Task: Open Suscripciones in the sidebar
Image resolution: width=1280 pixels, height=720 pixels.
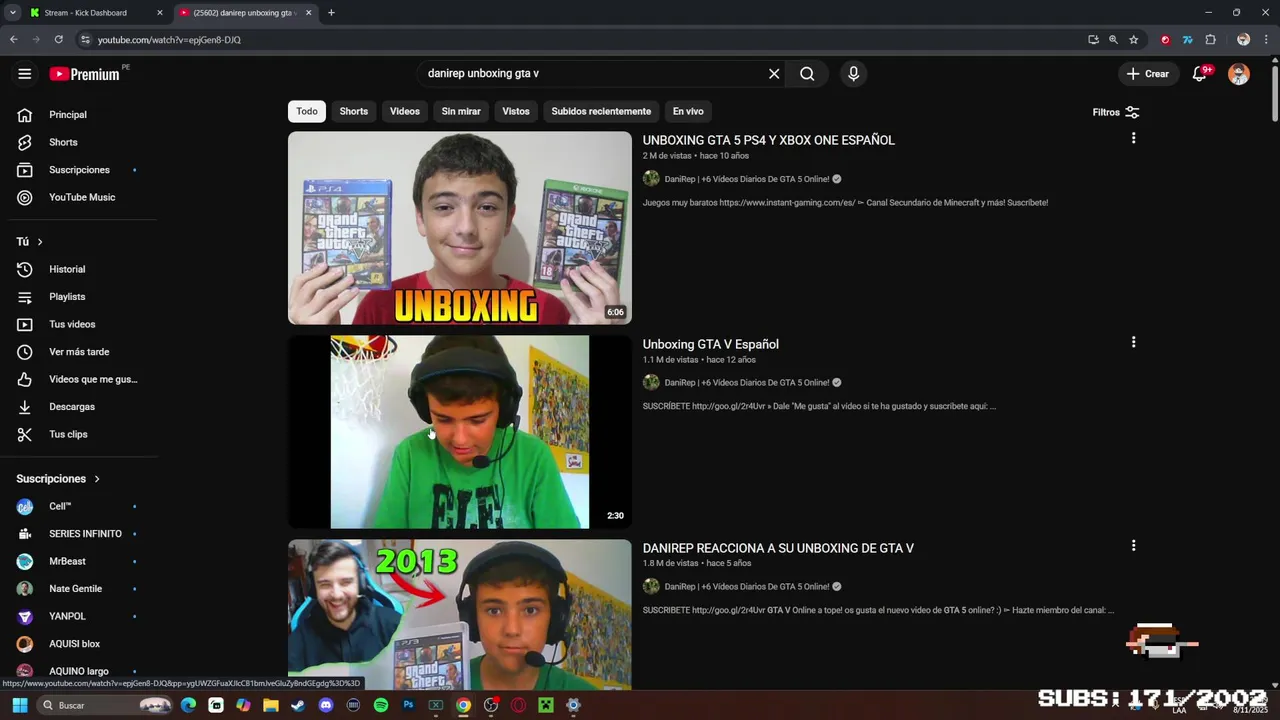Action: pos(78,170)
